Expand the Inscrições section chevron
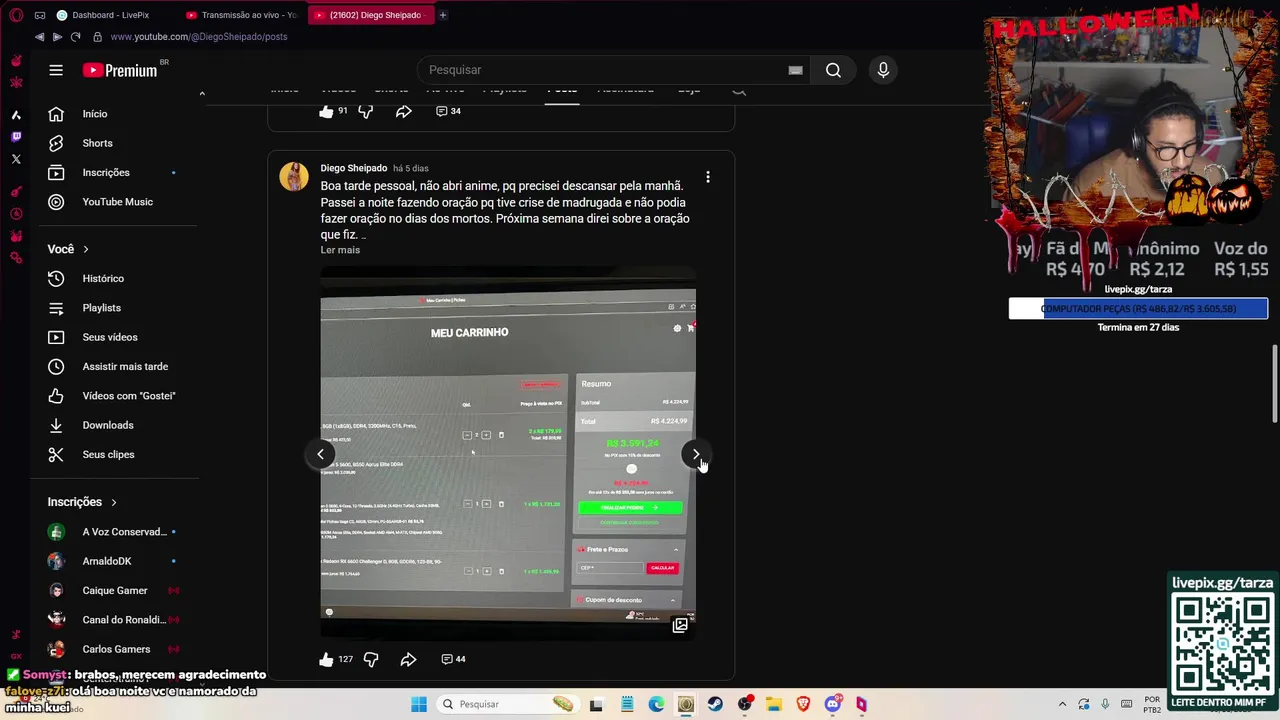The height and width of the screenshot is (720, 1280). [x=114, y=502]
